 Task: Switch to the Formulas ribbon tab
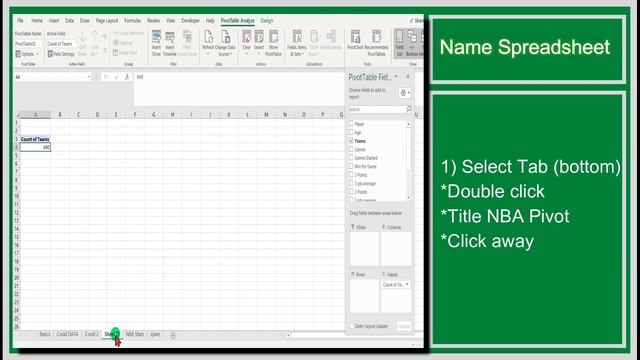click(133, 20)
